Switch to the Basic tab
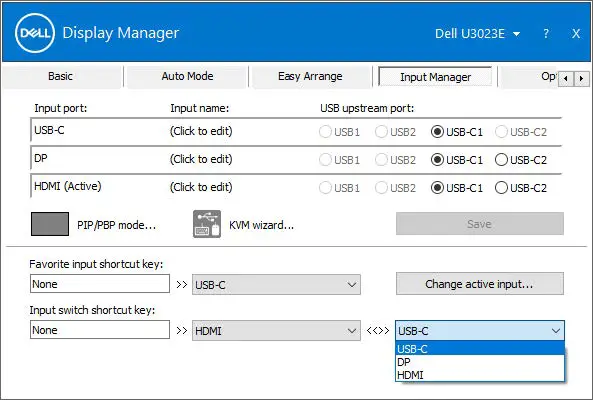Screen dimensions: 593x400 [x=61, y=76]
